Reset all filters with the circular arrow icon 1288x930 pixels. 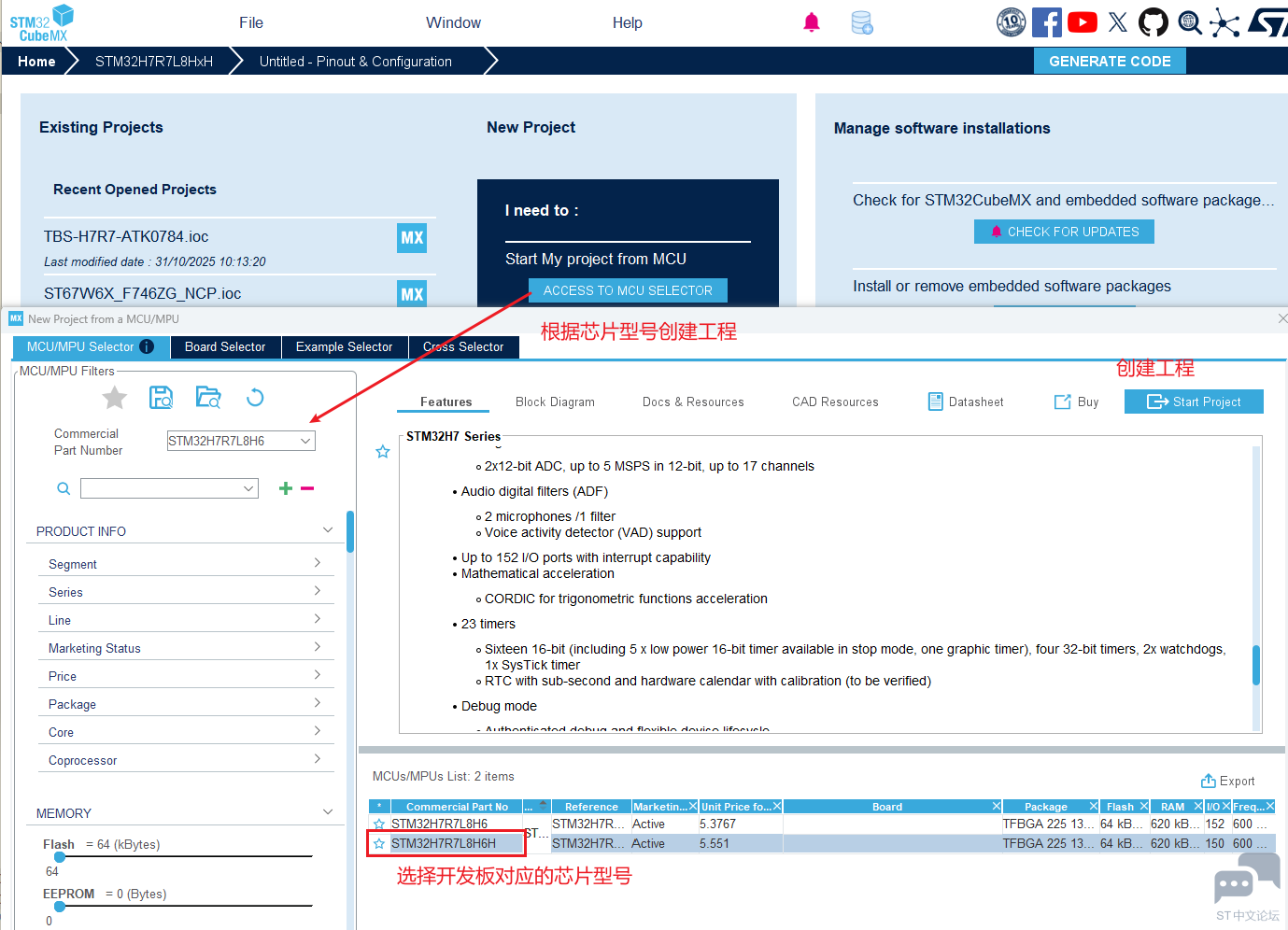[255, 398]
